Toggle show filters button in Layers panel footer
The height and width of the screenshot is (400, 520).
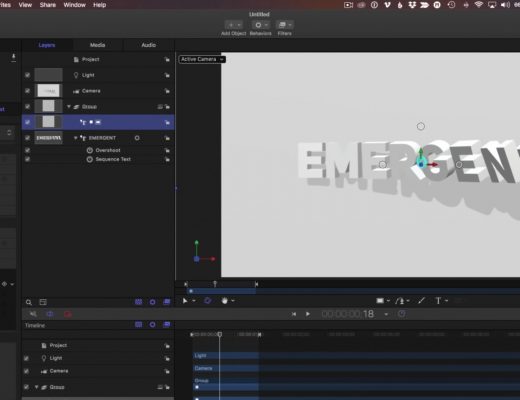tap(167, 302)
